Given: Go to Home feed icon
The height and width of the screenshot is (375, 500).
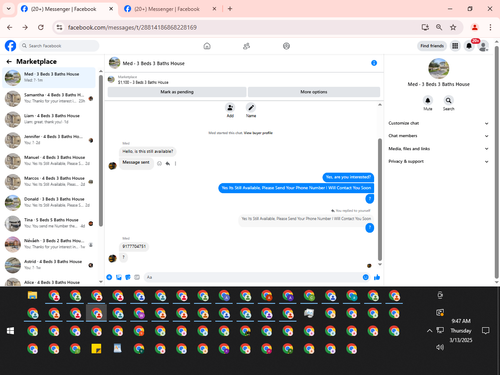Looking at the screenshot, I should coord(207,46).
